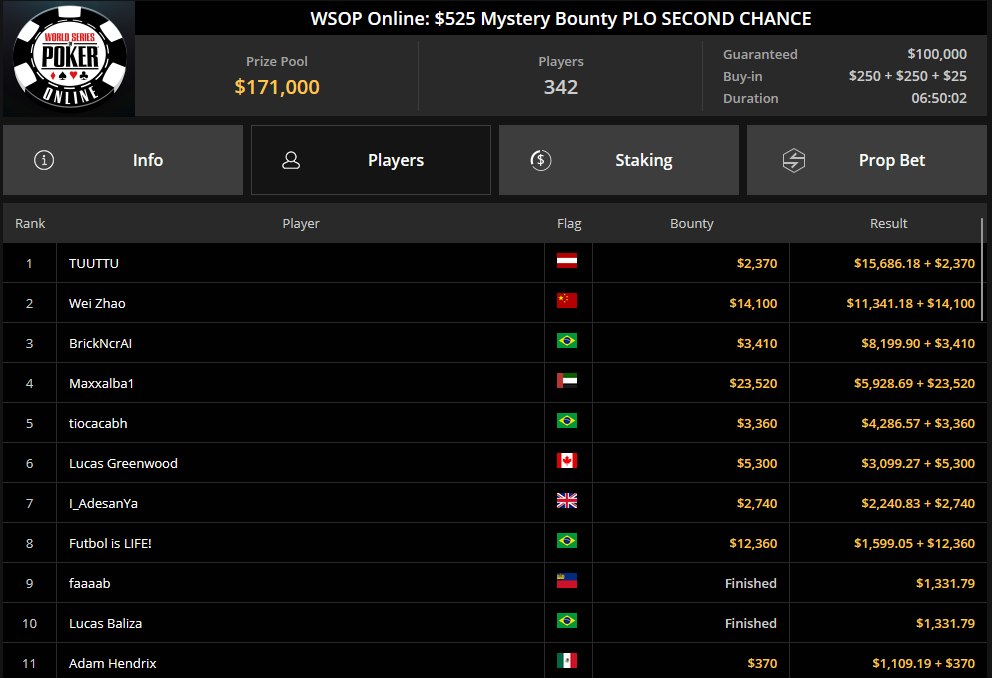The width and height of the screenshot is (992, 678).
Task: Sort by the Bounty column header
Action: click(691, 223)
